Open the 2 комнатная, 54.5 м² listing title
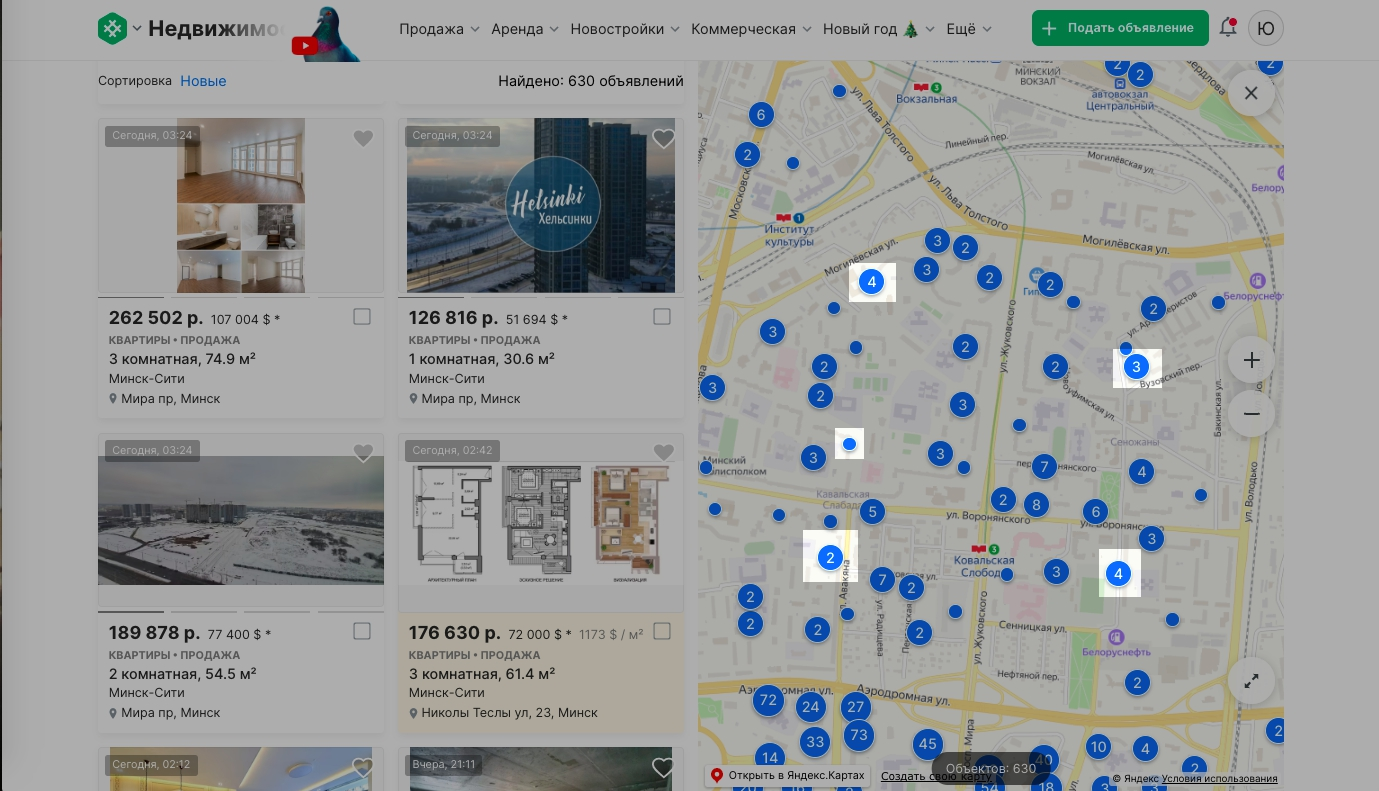 click(182, 674)
